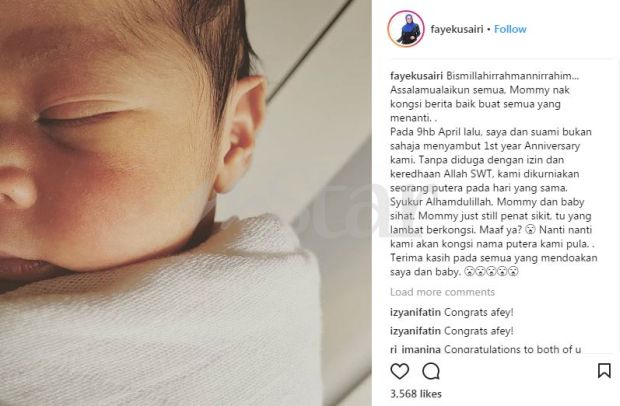Viewport: 620px width, 406px height.
Task: Load more comments
Action: [442, 292]
